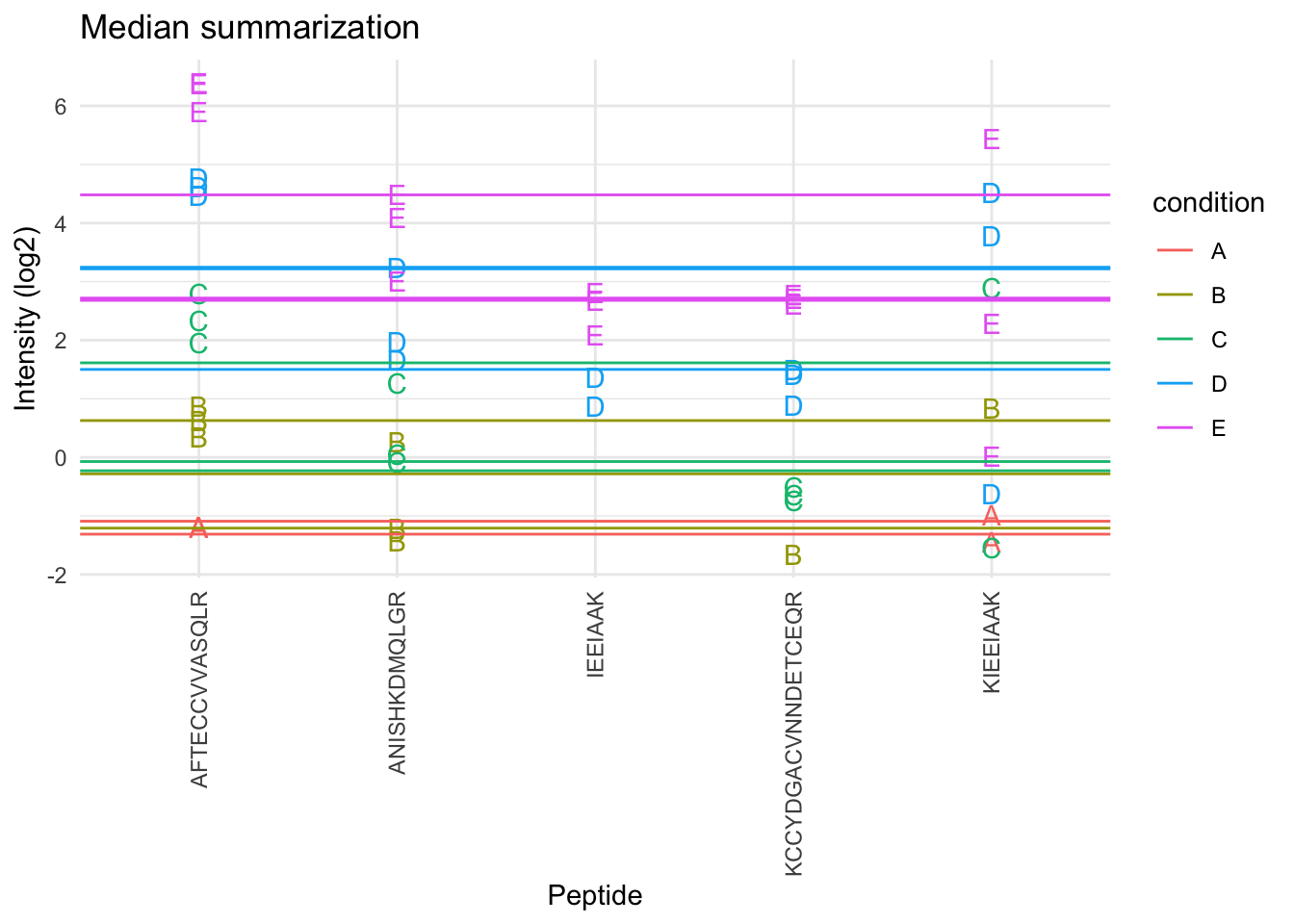Click the 'Median summarization' plot title

[x=250, y=27]
